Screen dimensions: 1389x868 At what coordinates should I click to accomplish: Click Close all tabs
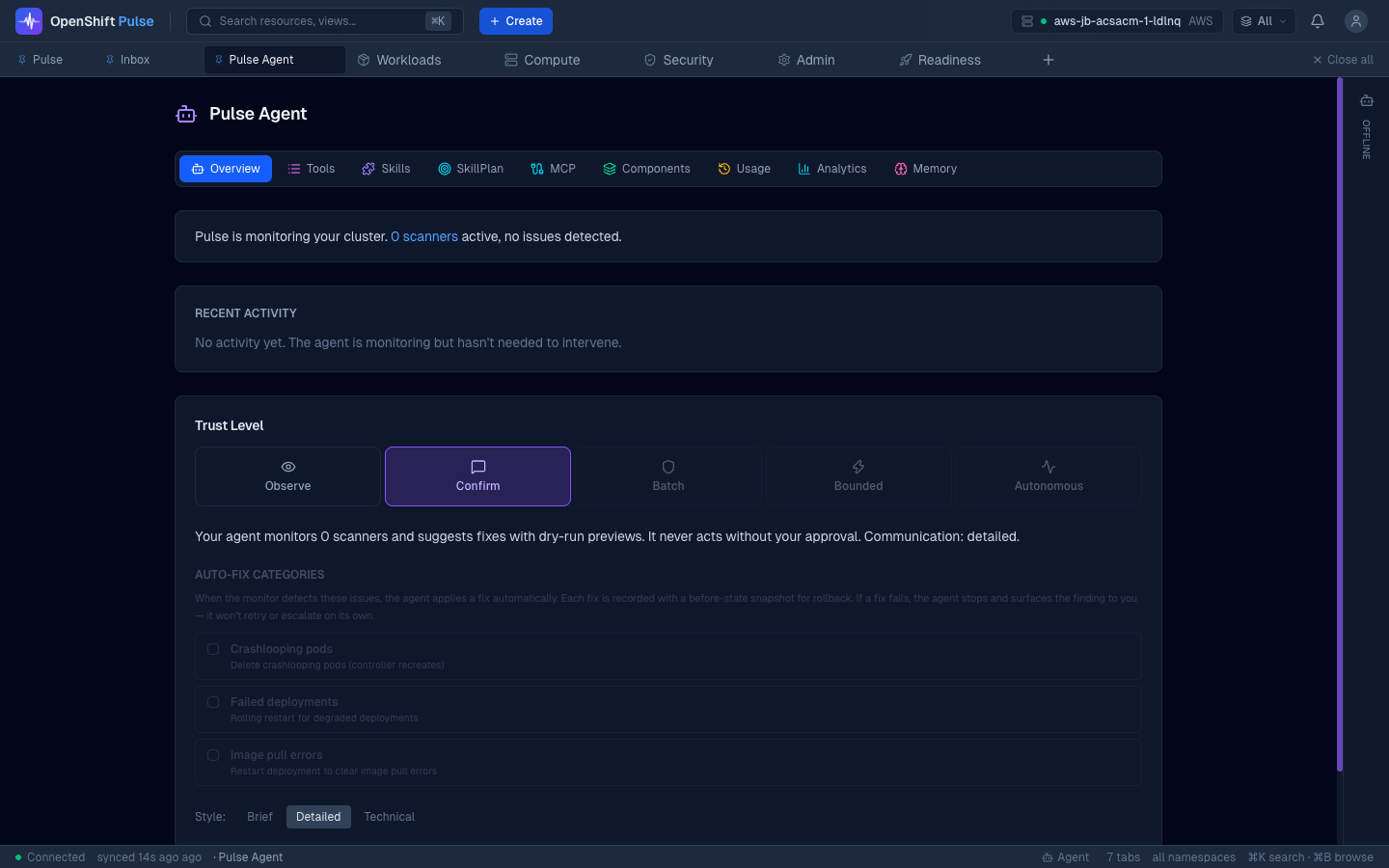[x=1343, y=60]
